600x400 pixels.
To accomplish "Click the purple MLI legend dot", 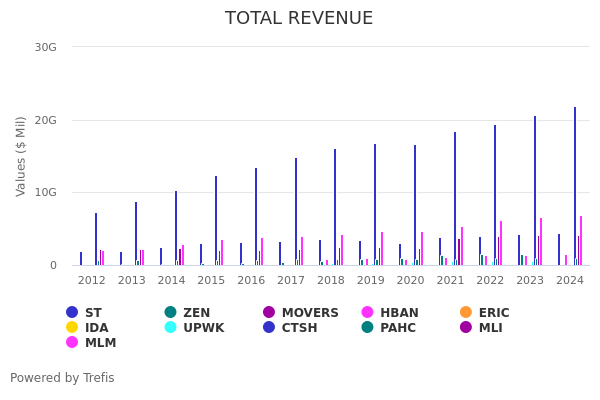I will [x=466, y=328].
